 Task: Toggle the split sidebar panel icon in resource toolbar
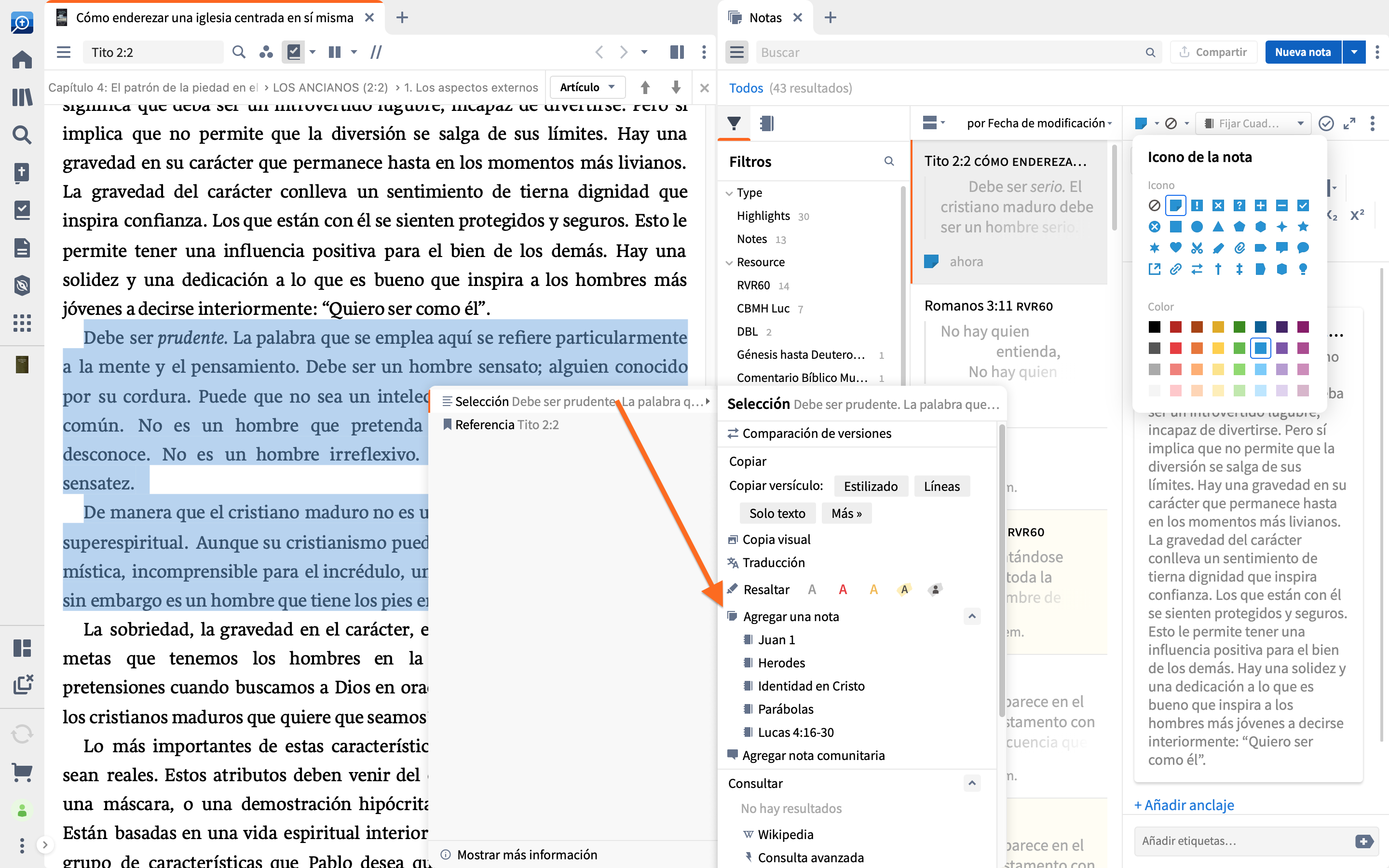coord(677,52)
